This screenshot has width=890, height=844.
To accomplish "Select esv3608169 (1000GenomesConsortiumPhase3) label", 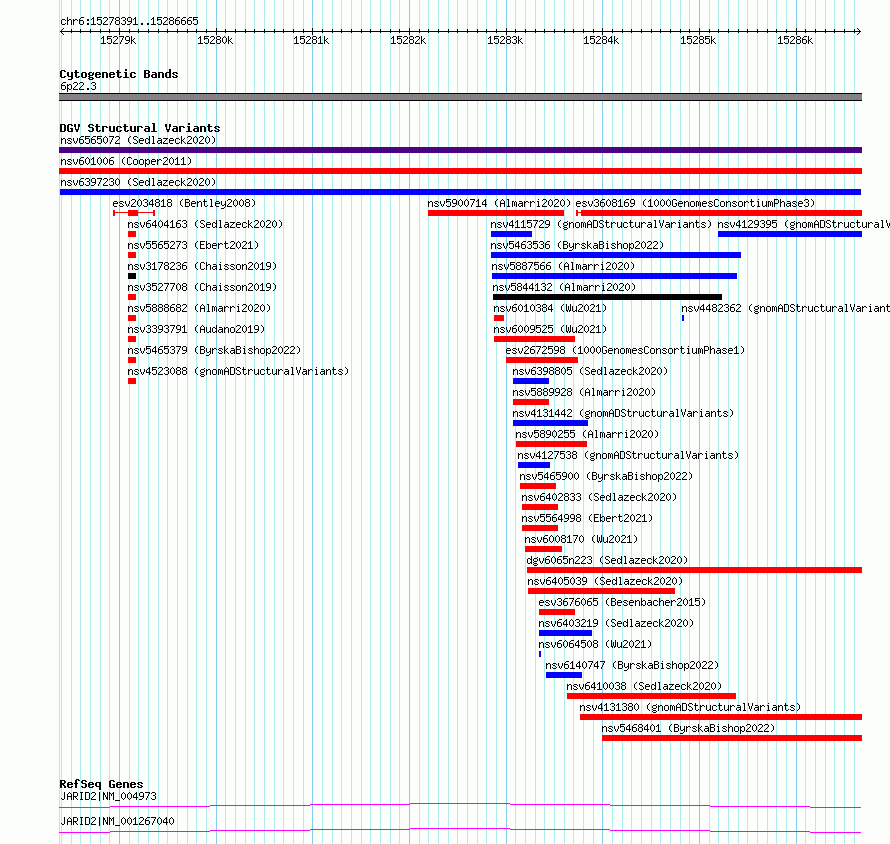I will (x=695, y=203).
